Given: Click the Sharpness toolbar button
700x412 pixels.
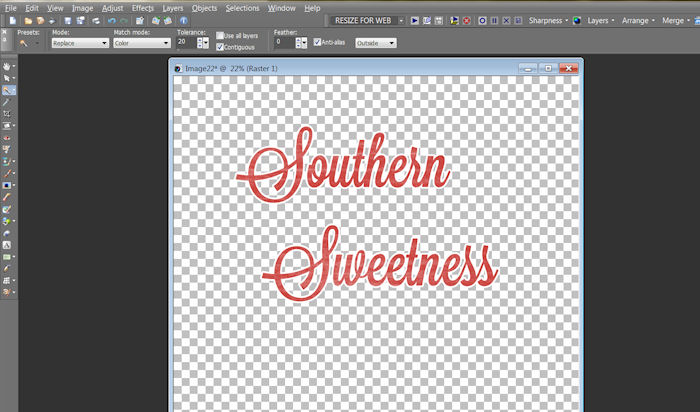Looking at the screenshot, I should pyautogui.click(x=547, y=20).
